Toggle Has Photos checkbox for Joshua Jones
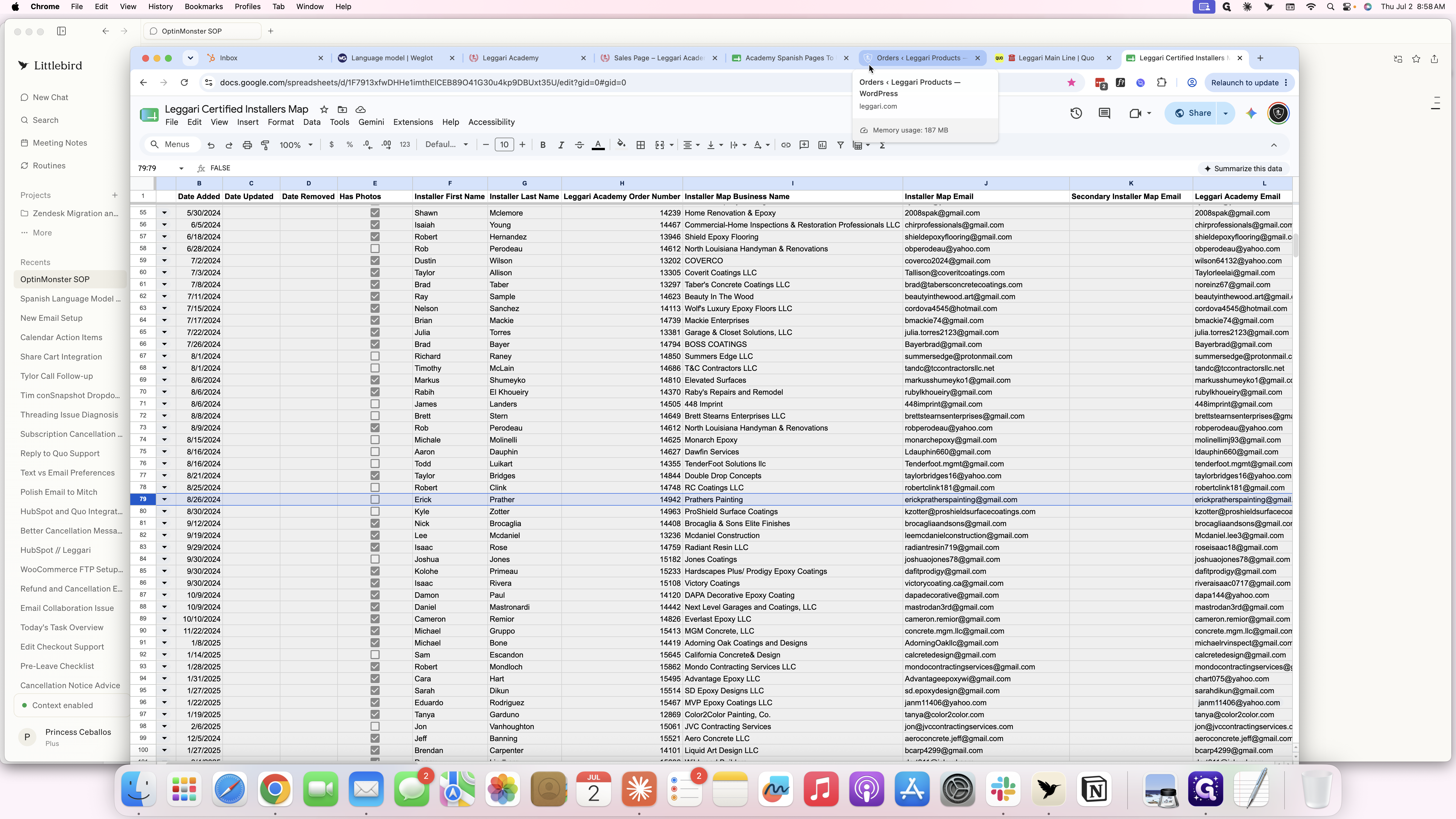This screenshot has width=1456, height=819. [375, 559]
